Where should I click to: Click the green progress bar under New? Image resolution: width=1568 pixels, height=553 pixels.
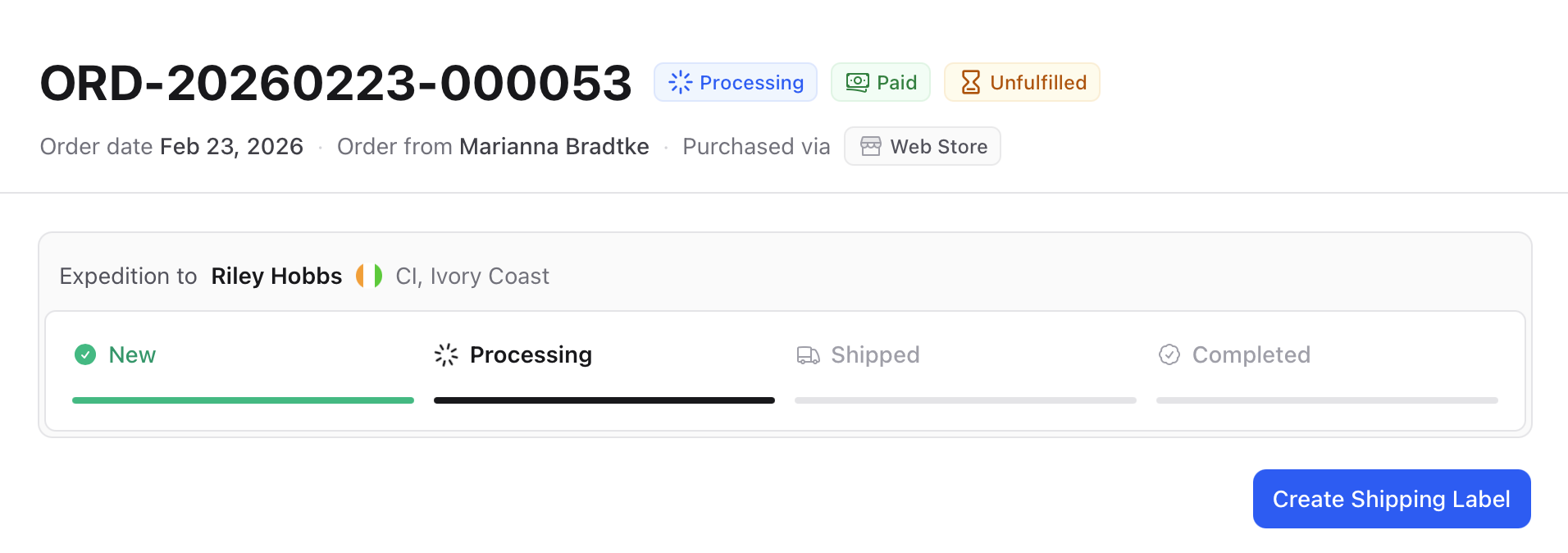(243, 400)
